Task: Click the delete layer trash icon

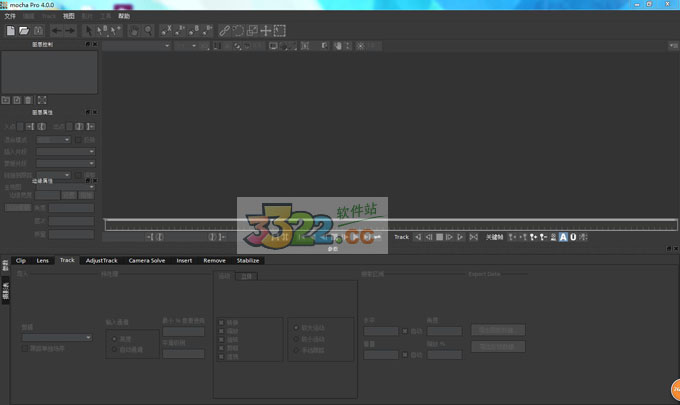Action: (x=28, y=100)
